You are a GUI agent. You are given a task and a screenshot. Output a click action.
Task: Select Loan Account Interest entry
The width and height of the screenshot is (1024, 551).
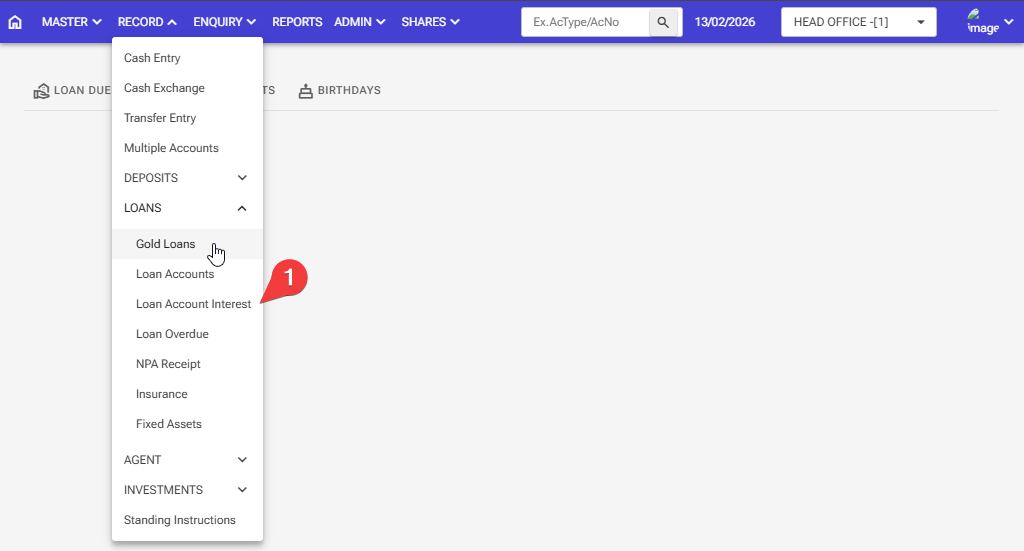193,304
